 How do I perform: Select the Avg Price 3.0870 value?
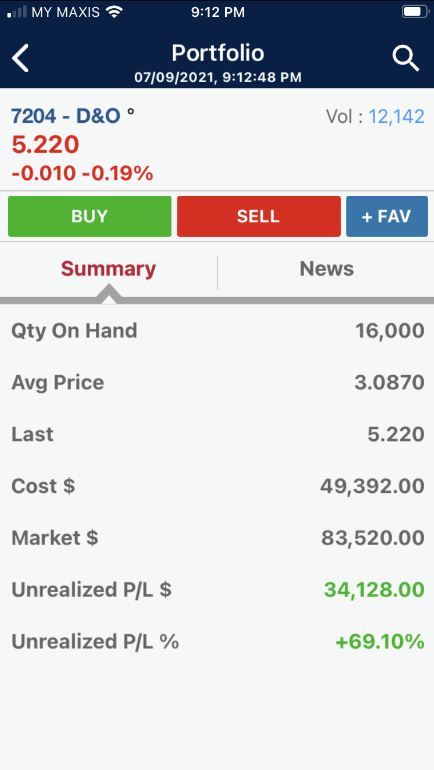(x=389, y=383)
